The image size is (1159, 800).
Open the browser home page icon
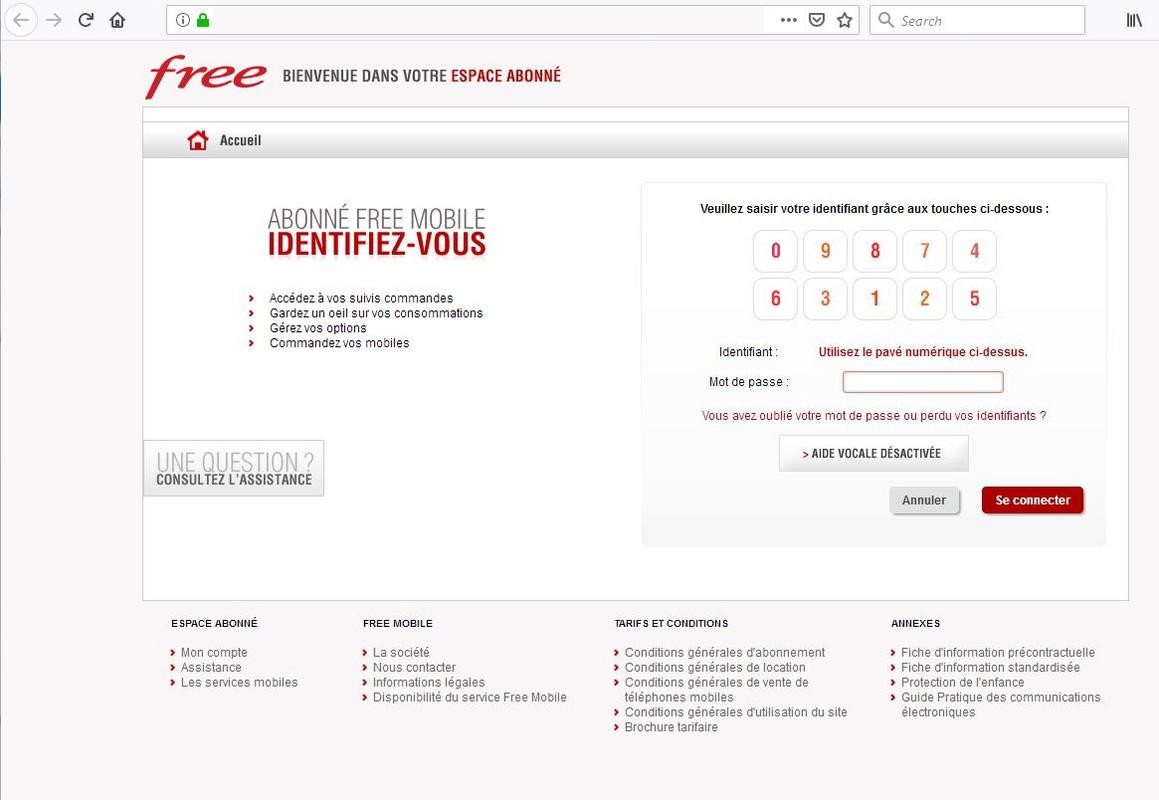click(x=118, y=20)
